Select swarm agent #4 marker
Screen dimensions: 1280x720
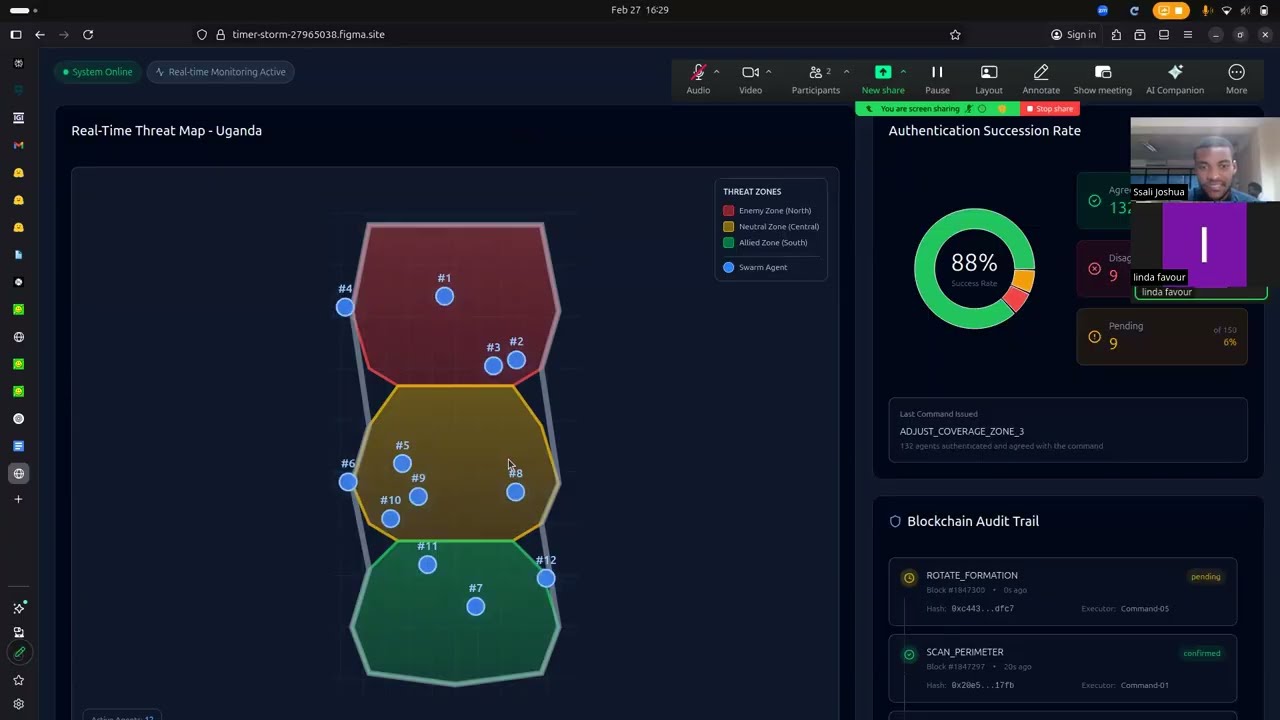345,307
